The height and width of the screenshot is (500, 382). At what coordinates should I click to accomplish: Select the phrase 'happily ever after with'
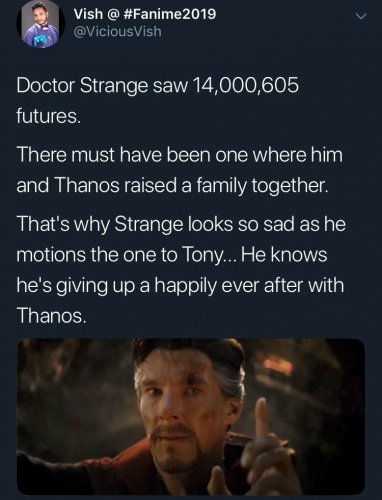(248, 285)
